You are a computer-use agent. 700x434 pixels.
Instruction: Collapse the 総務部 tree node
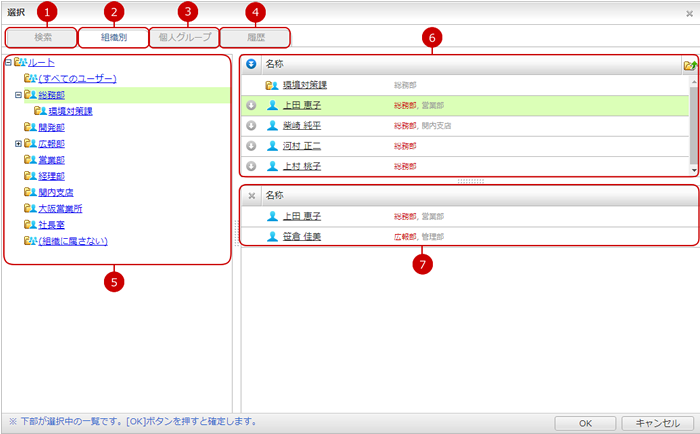[18, 95]
